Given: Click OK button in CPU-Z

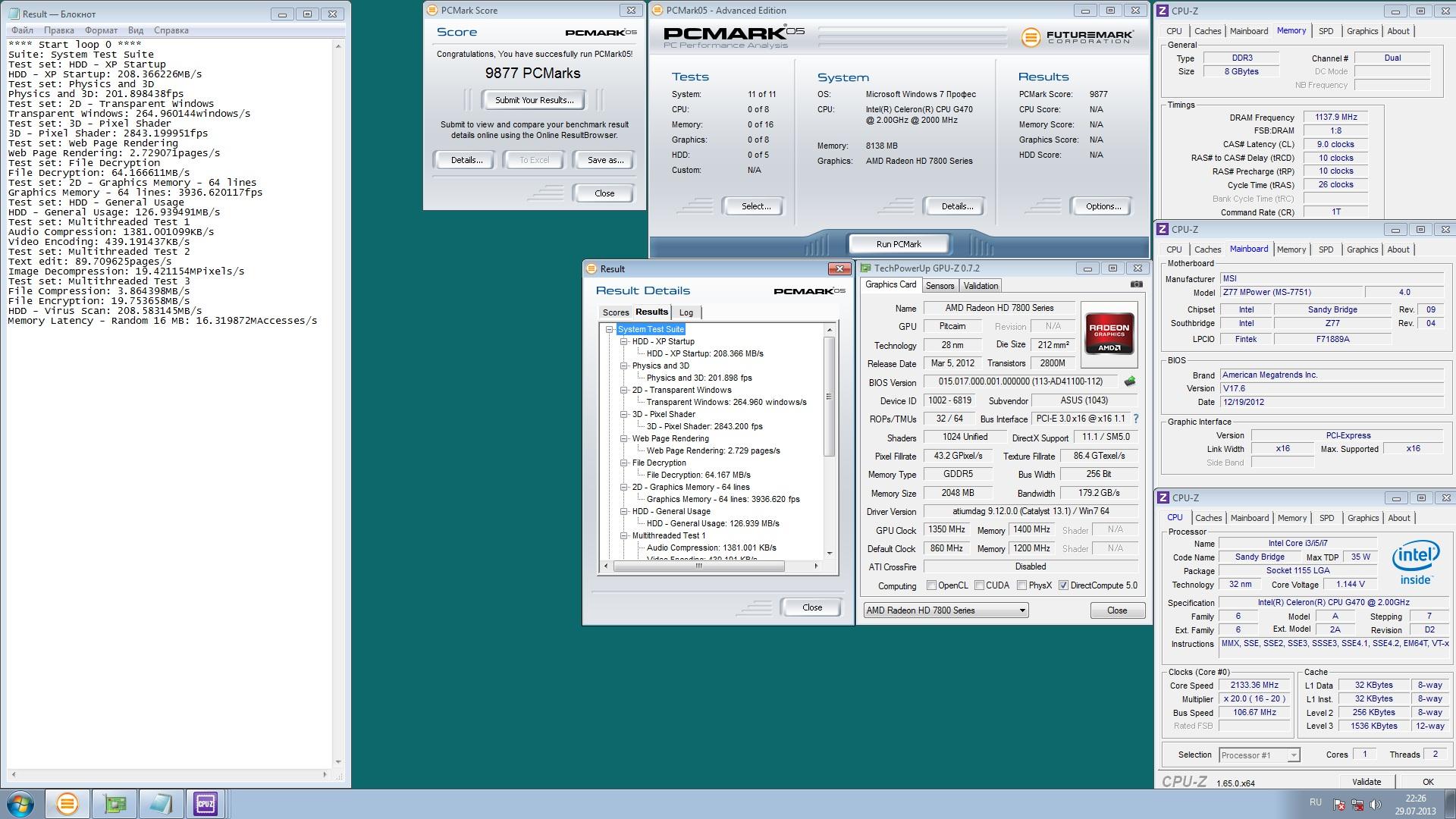Looking at the screenshot, I should coord(1427,782).
